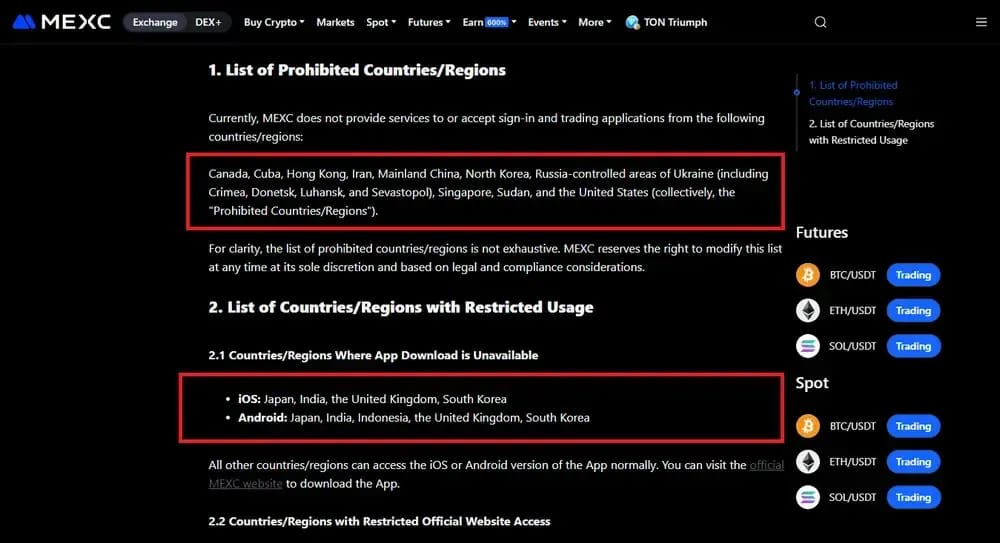The image size is (1000, 543).
Task: Open the hamburger menu icon
Action: pyautogui.click(x=981, y=22)
